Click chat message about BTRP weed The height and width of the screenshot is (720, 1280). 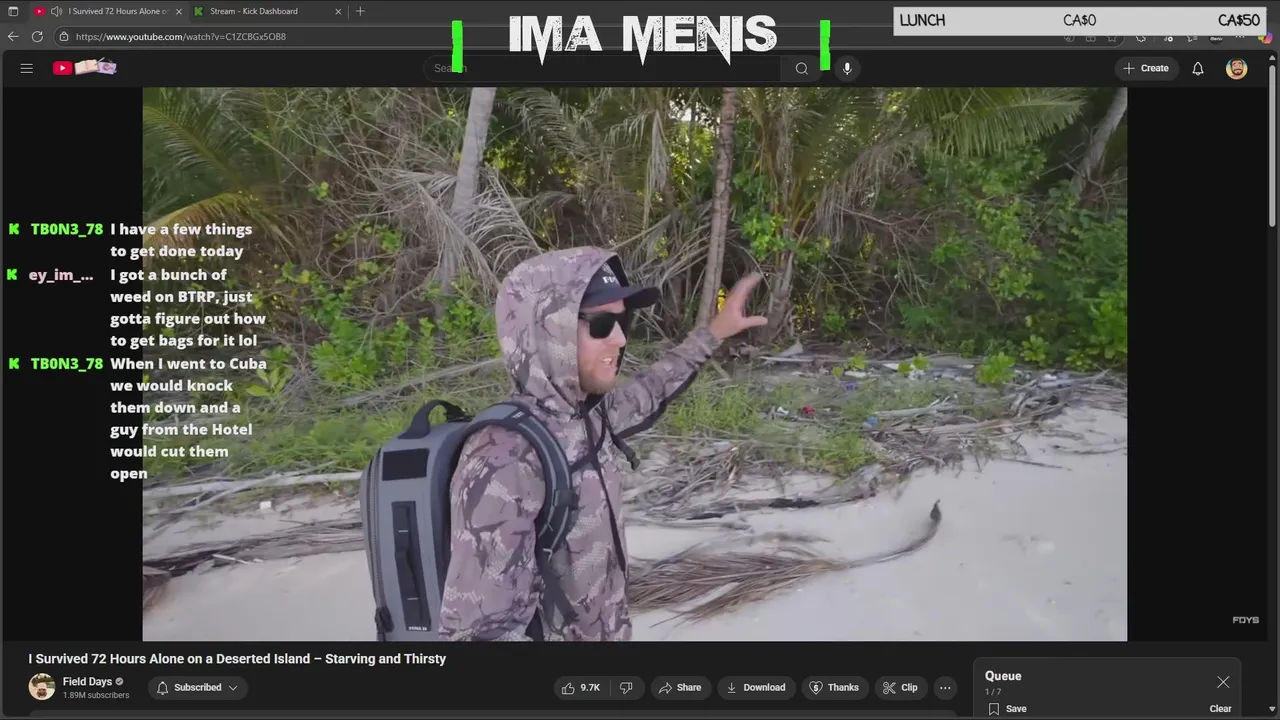pos(188,307)
